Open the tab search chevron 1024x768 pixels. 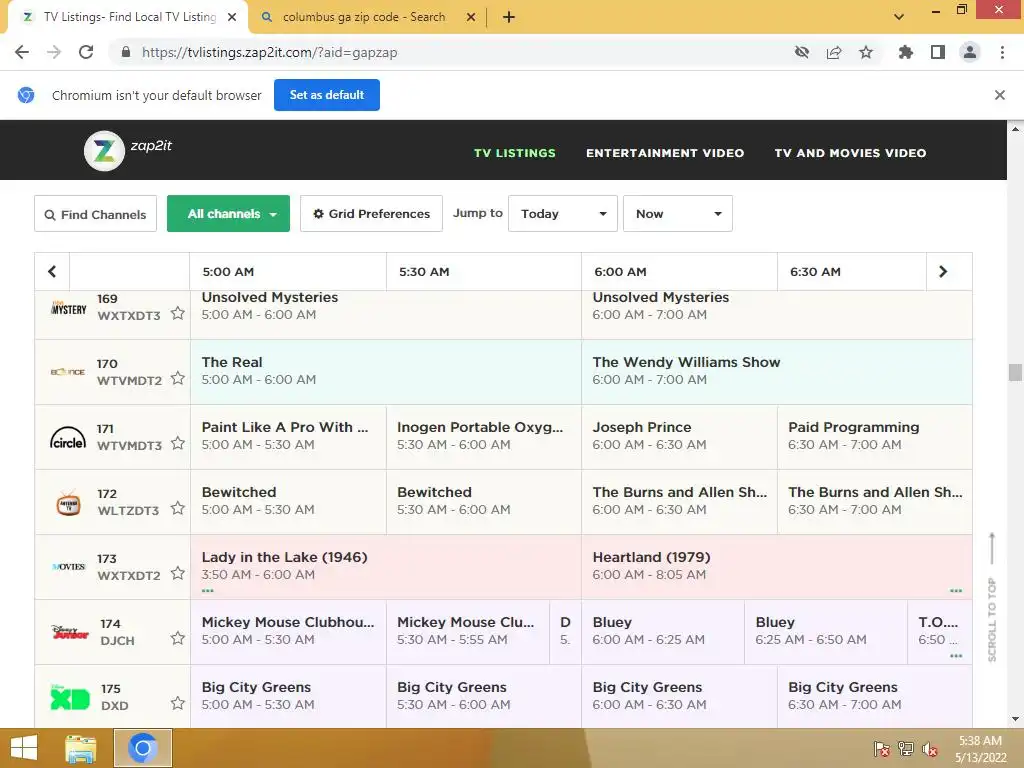[x=899, y=17]
